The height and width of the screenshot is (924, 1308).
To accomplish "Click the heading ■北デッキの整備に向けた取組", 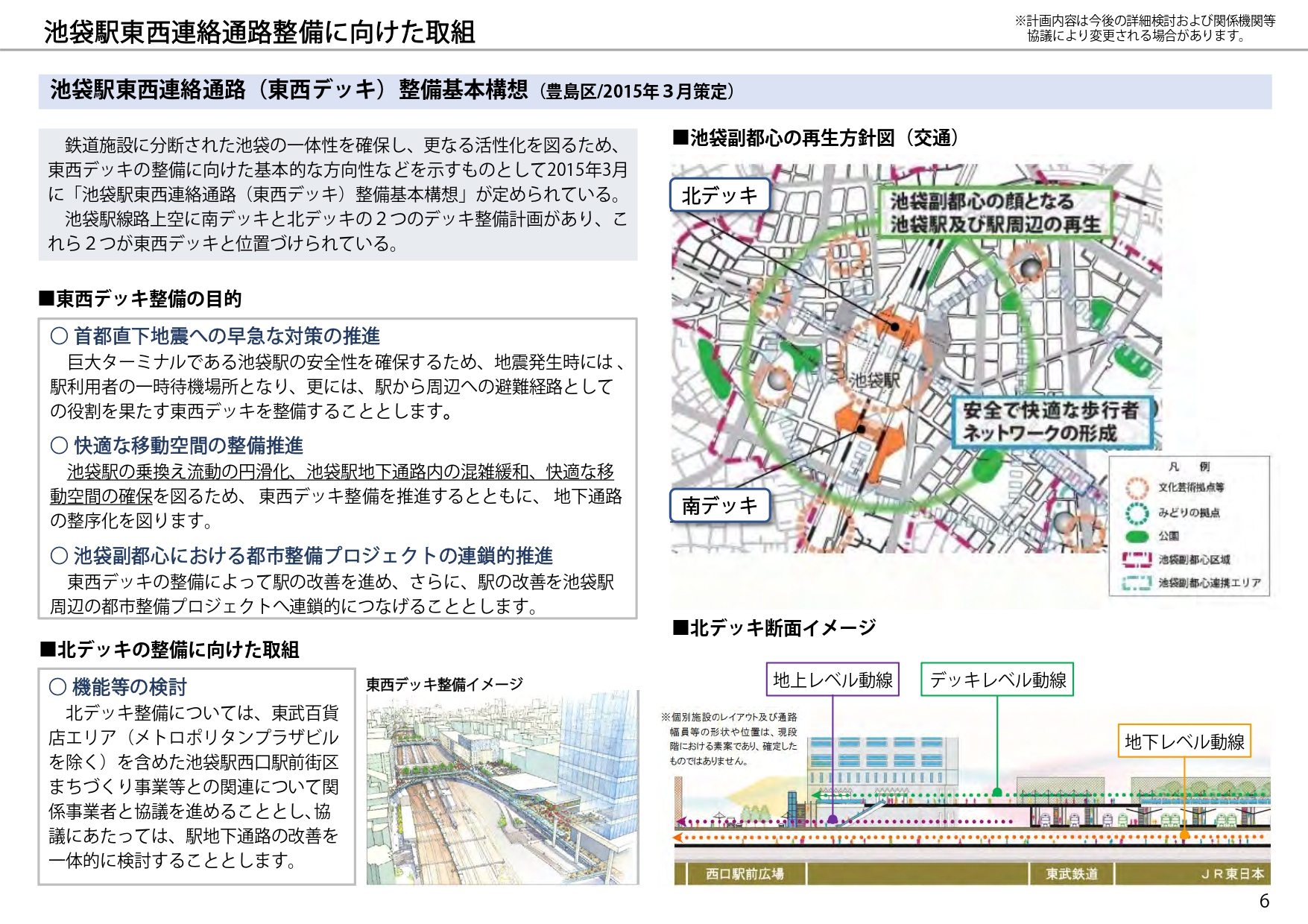I will tap(169, 650).
